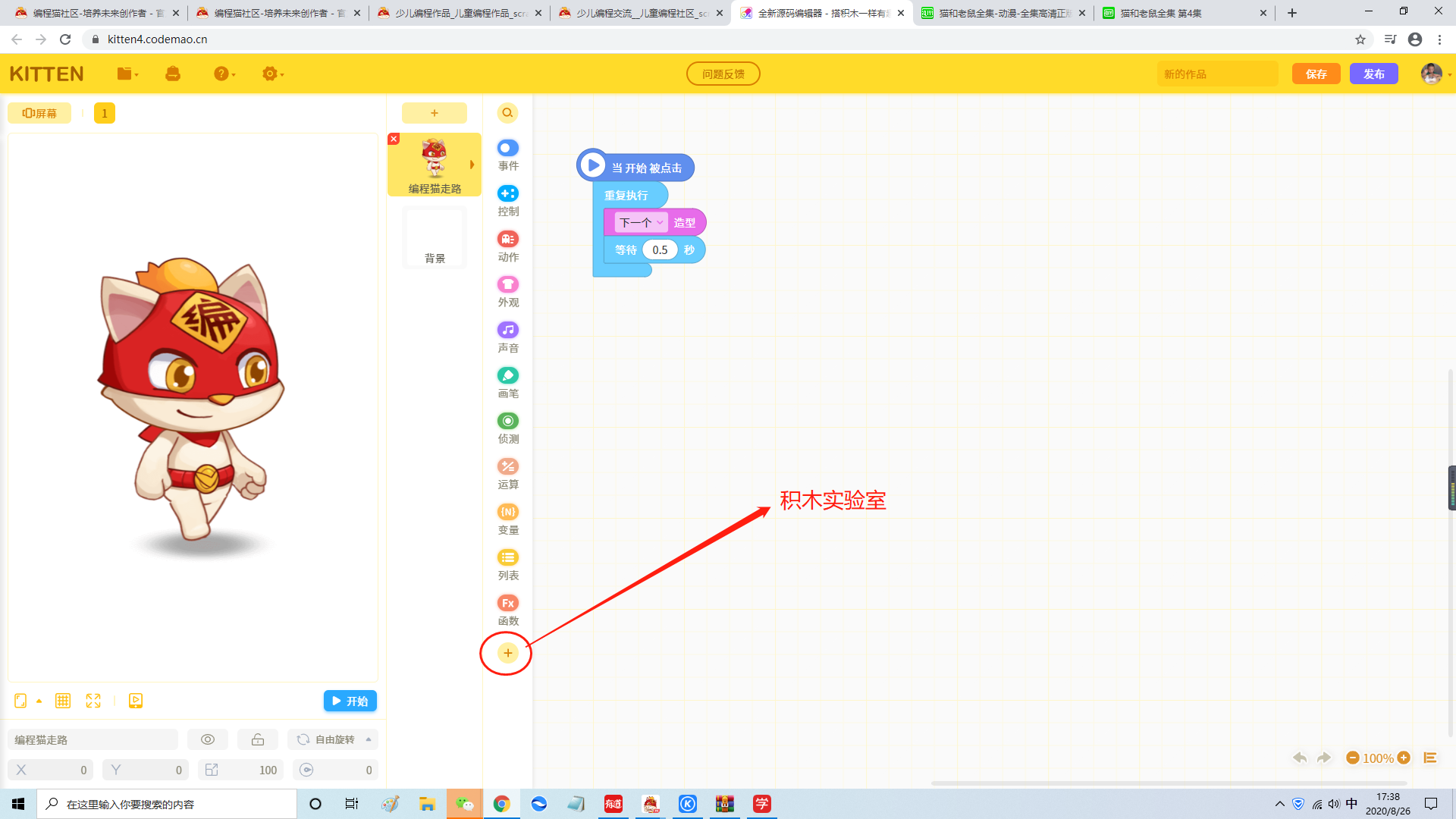1456x819 pixels.
Task: Open the 下一个 costume dropdown
Action: point(641,222)
